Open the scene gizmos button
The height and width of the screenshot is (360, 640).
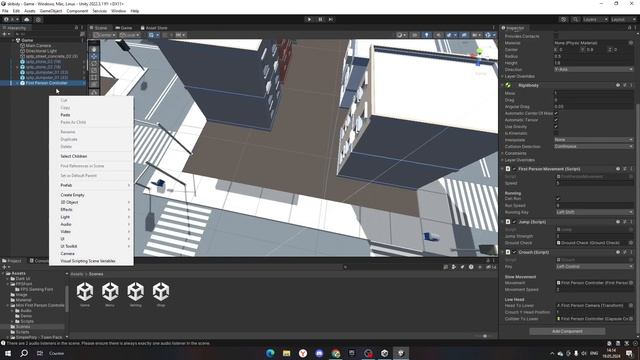[489, 35]
